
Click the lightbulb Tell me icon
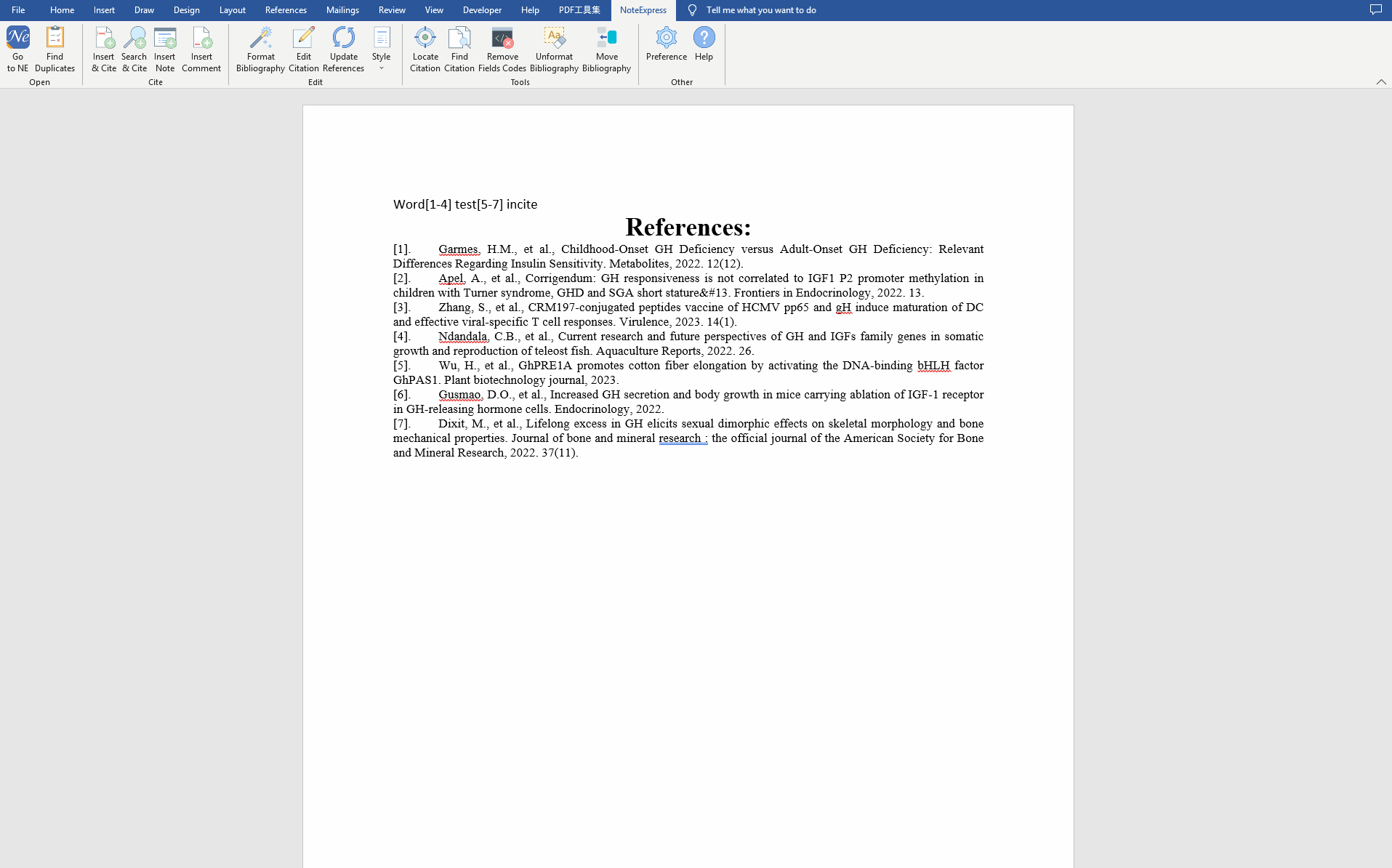pos(692,10)
